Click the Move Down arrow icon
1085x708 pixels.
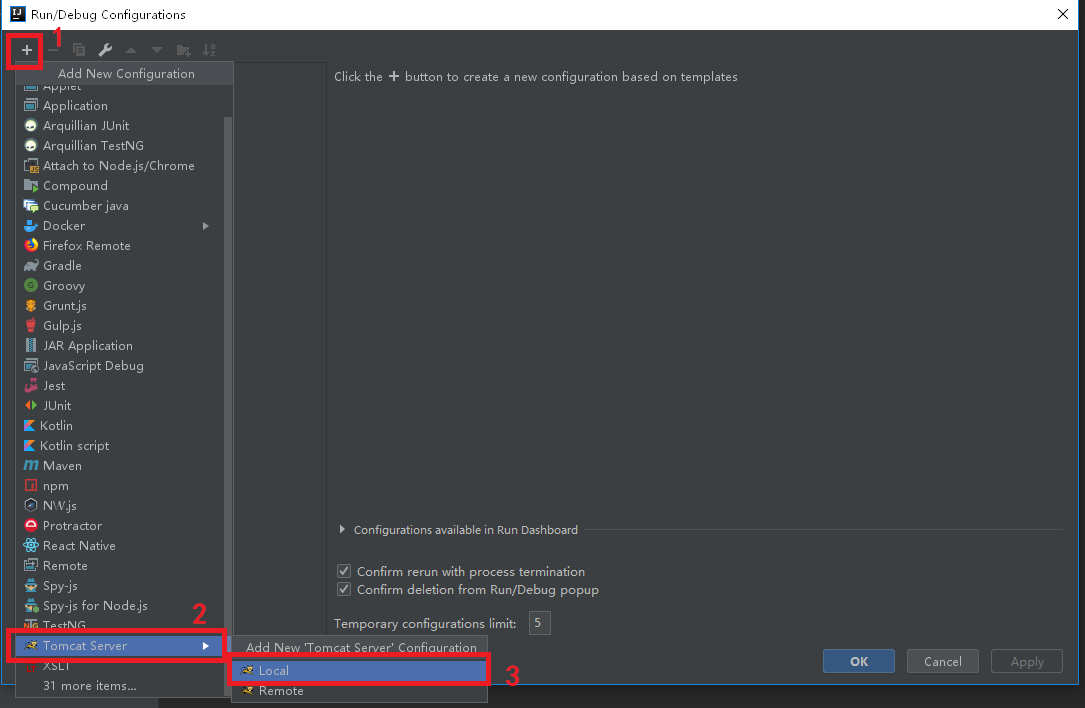[x=157, y=50]
